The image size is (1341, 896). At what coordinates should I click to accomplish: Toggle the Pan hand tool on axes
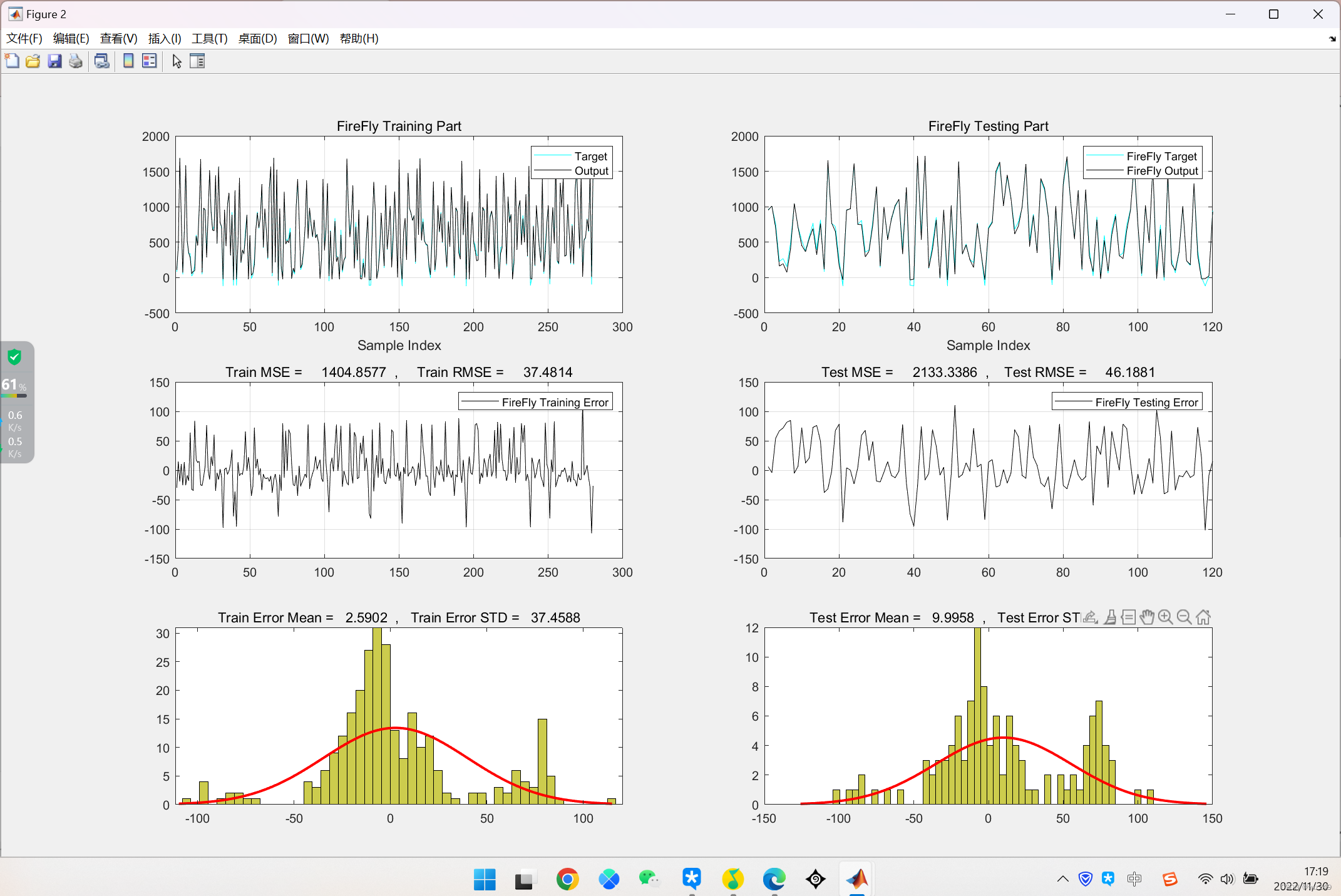[1146, 617]
